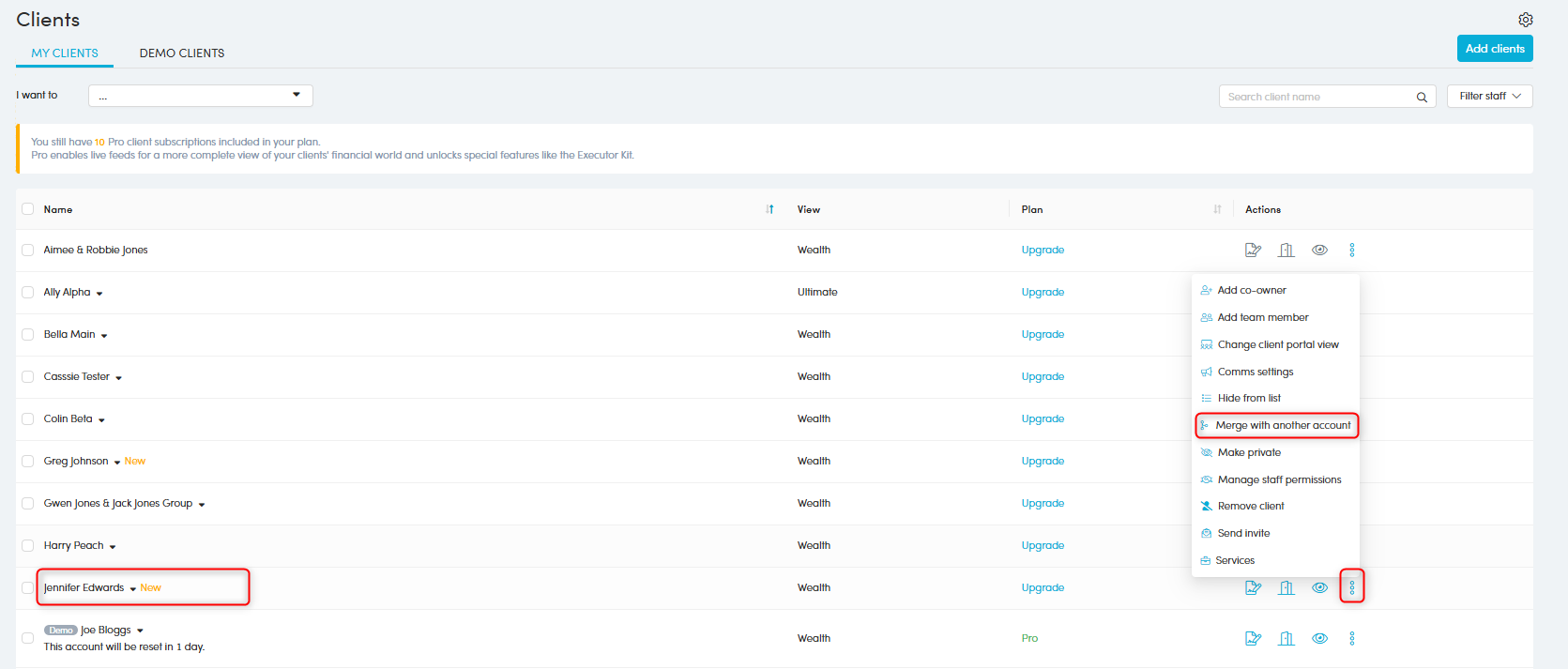
Task: Open three-dot menu for Aimee & Robbie Jones
Action: 1351,250
